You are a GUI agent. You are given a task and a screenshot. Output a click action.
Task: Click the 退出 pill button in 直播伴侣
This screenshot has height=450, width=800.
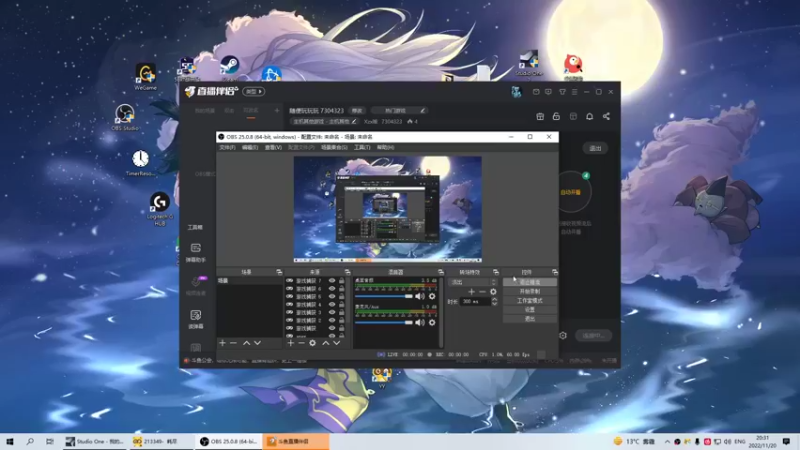click(595, 148)
